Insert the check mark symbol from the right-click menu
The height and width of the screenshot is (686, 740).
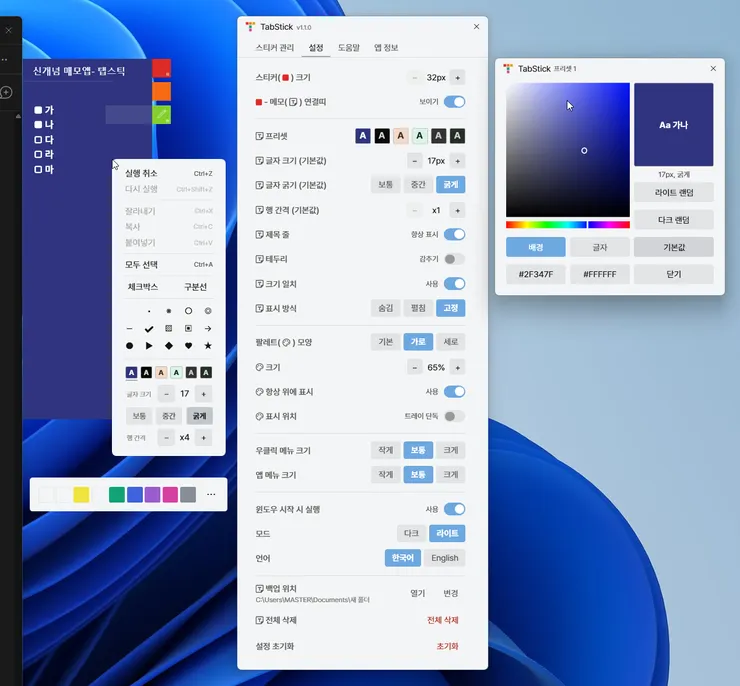149,329
